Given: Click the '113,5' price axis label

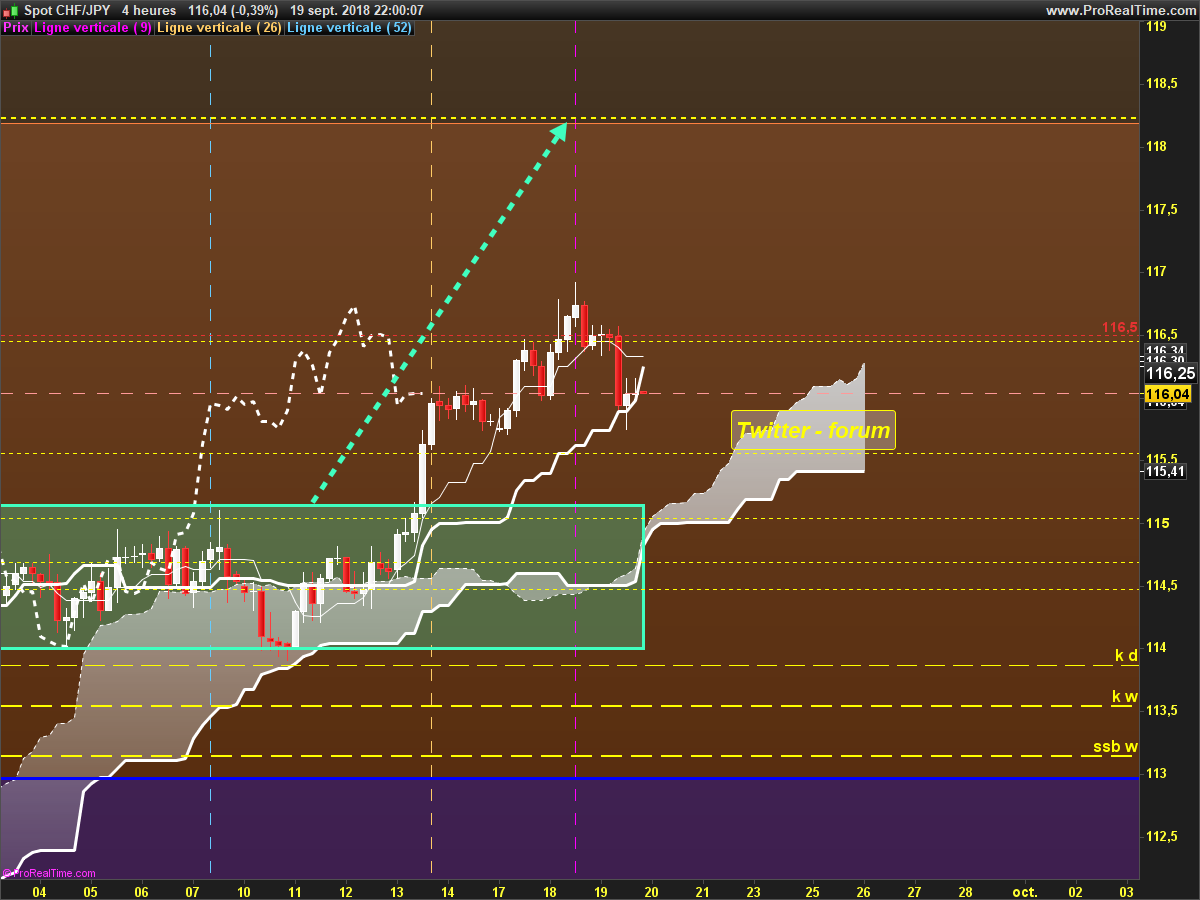Looking at the screenshot, I should pyautogui.click(x=1162, y=711).
